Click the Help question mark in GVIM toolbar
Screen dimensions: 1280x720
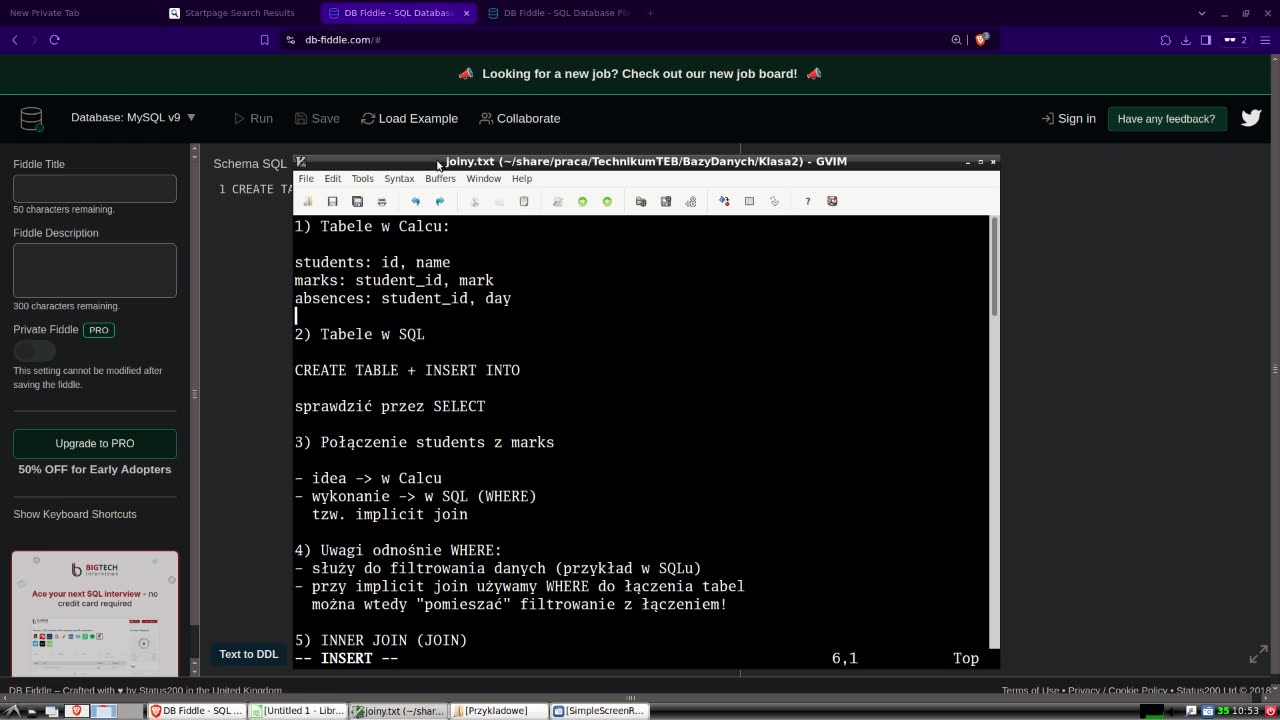point(808,201)
